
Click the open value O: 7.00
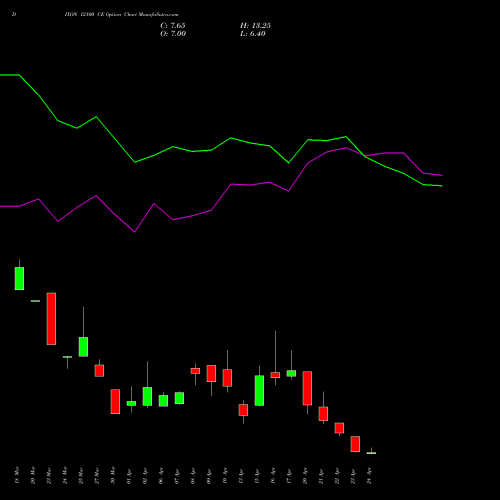pyautogui.click(x=173, y=34)
